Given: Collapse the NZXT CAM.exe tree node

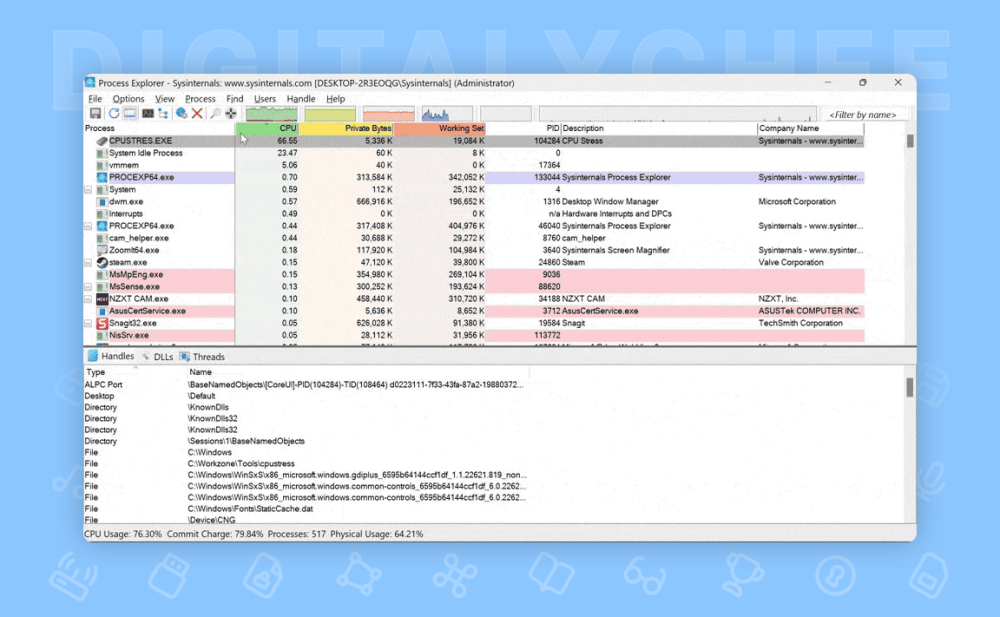Looking at the screenshot, I should pos(88,299).
